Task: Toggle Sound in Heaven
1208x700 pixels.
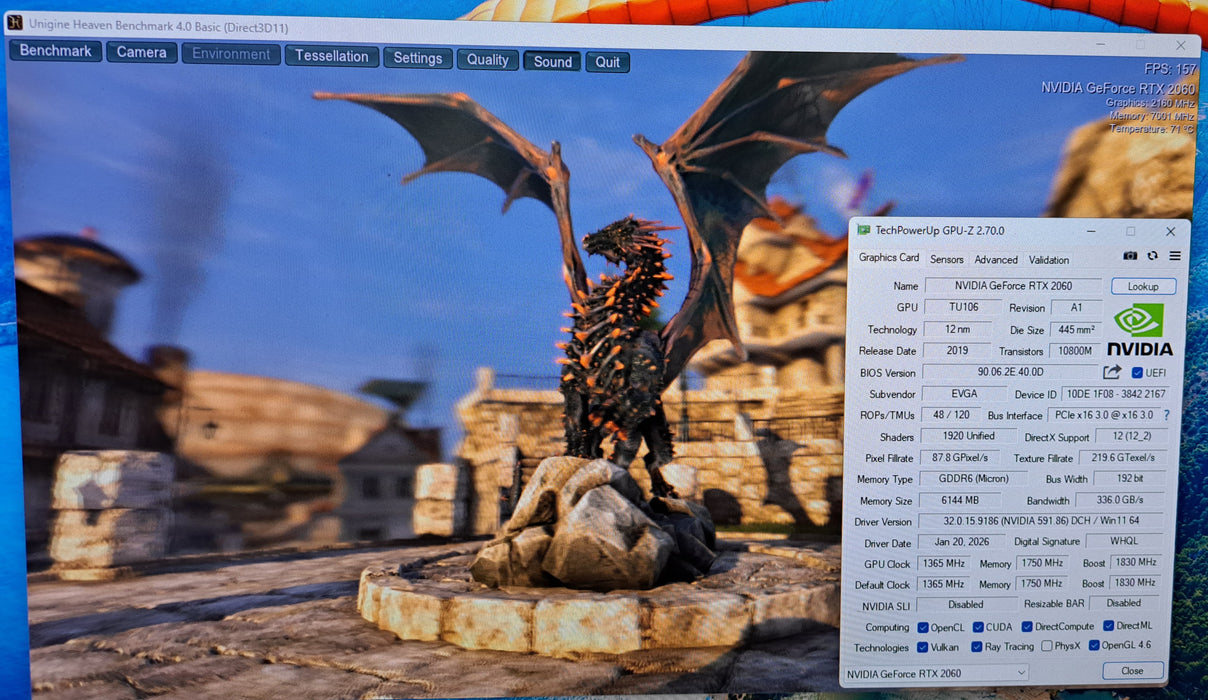Action: 552,61
